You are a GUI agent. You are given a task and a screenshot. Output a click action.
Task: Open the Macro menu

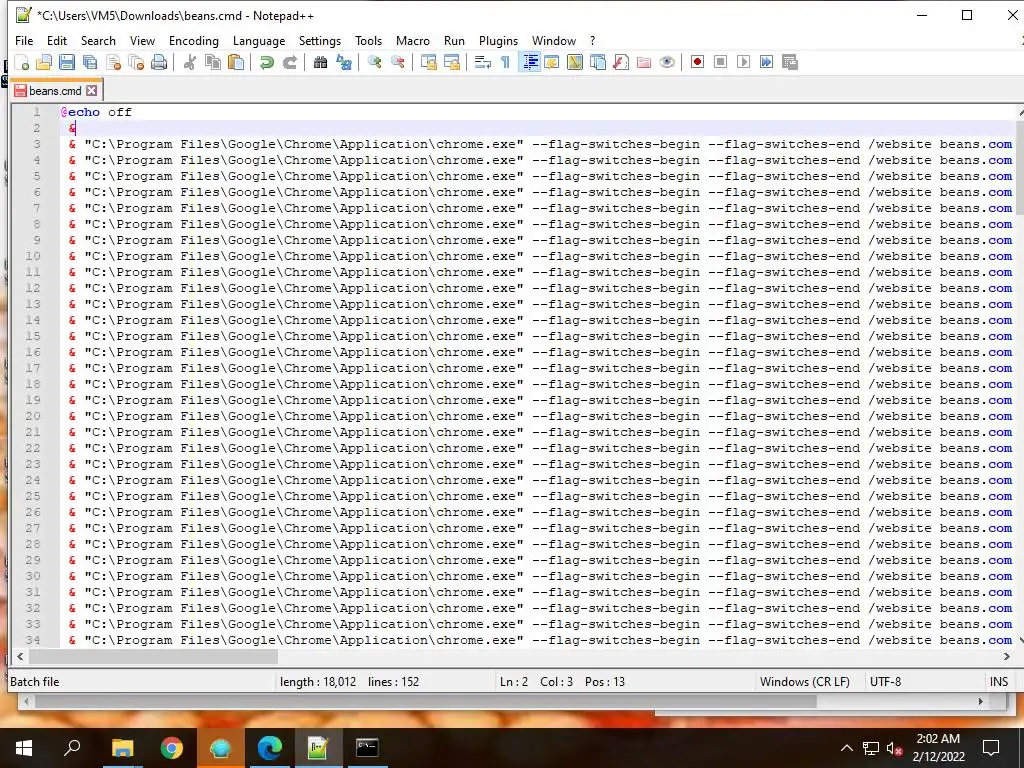tap(413, 40)
